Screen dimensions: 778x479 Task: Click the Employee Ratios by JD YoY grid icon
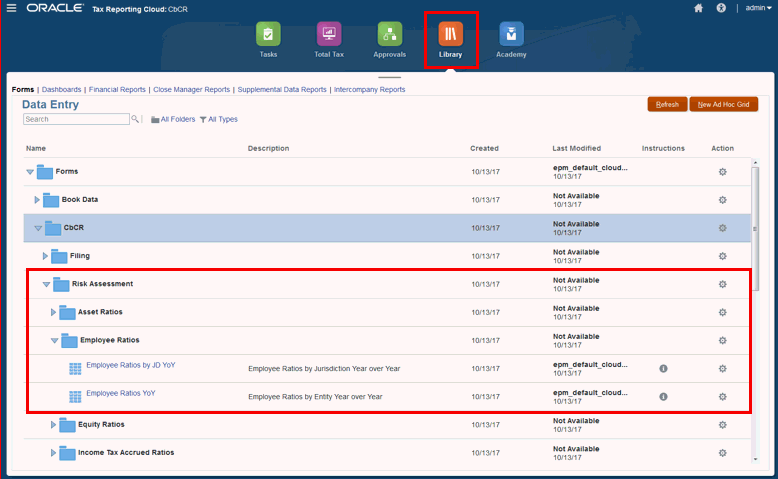75,368
